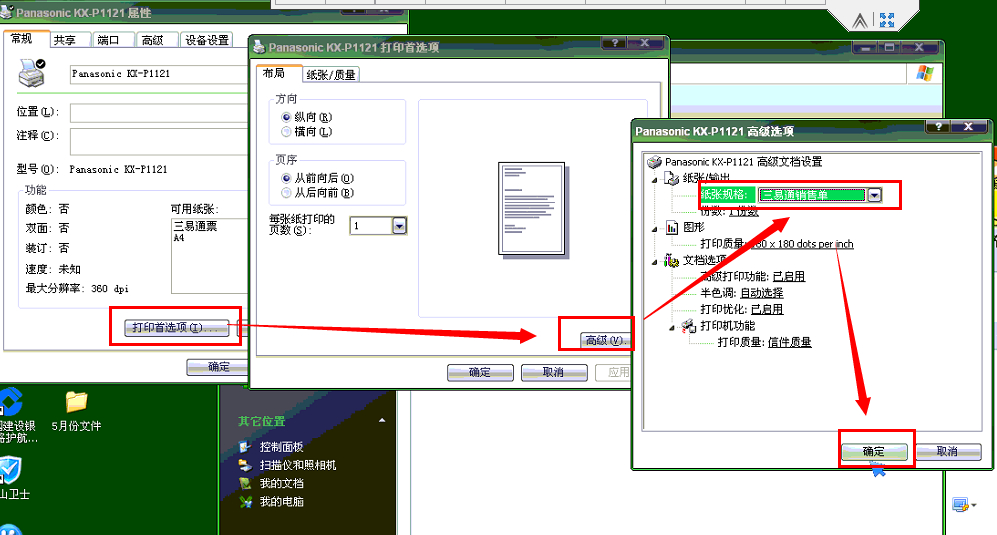The width and height of the screenshot is (997, 535).
Task: Click the 注释 comment input field
Action: pos(159,141)
